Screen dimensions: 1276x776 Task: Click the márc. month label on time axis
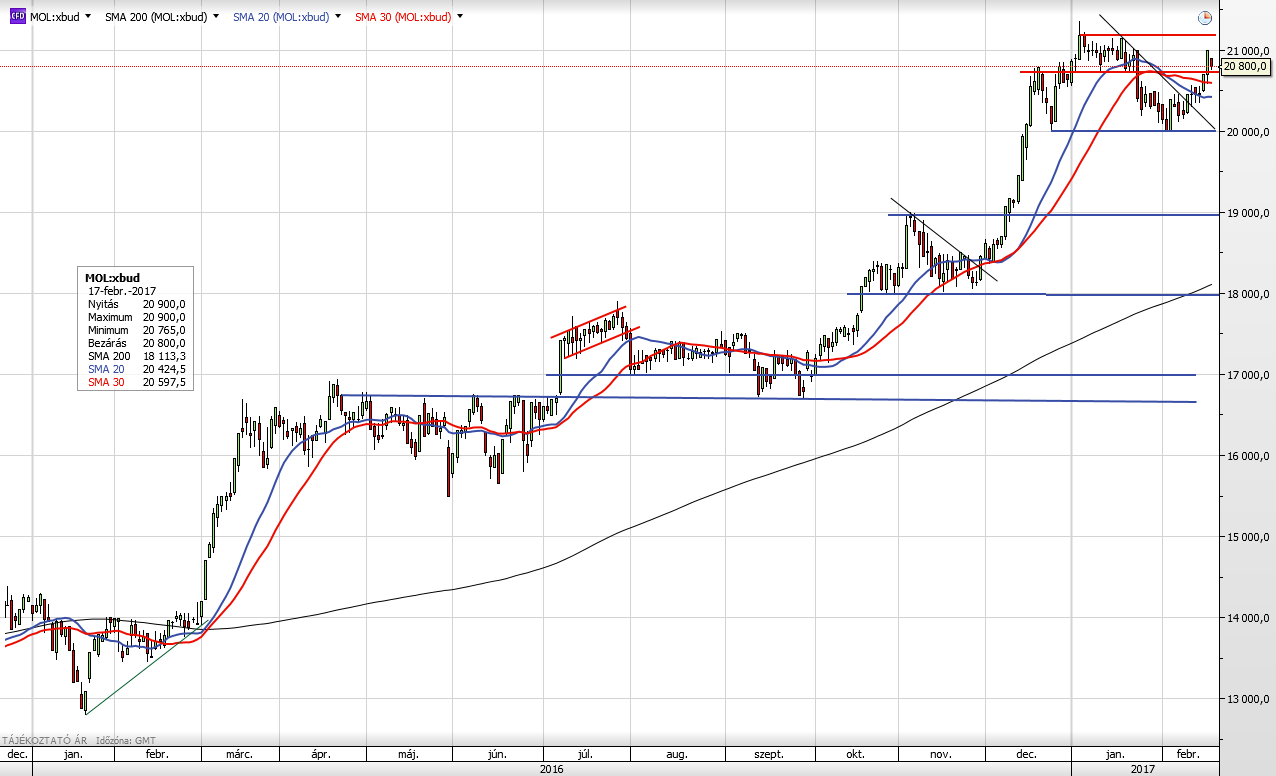click(238, 755)
